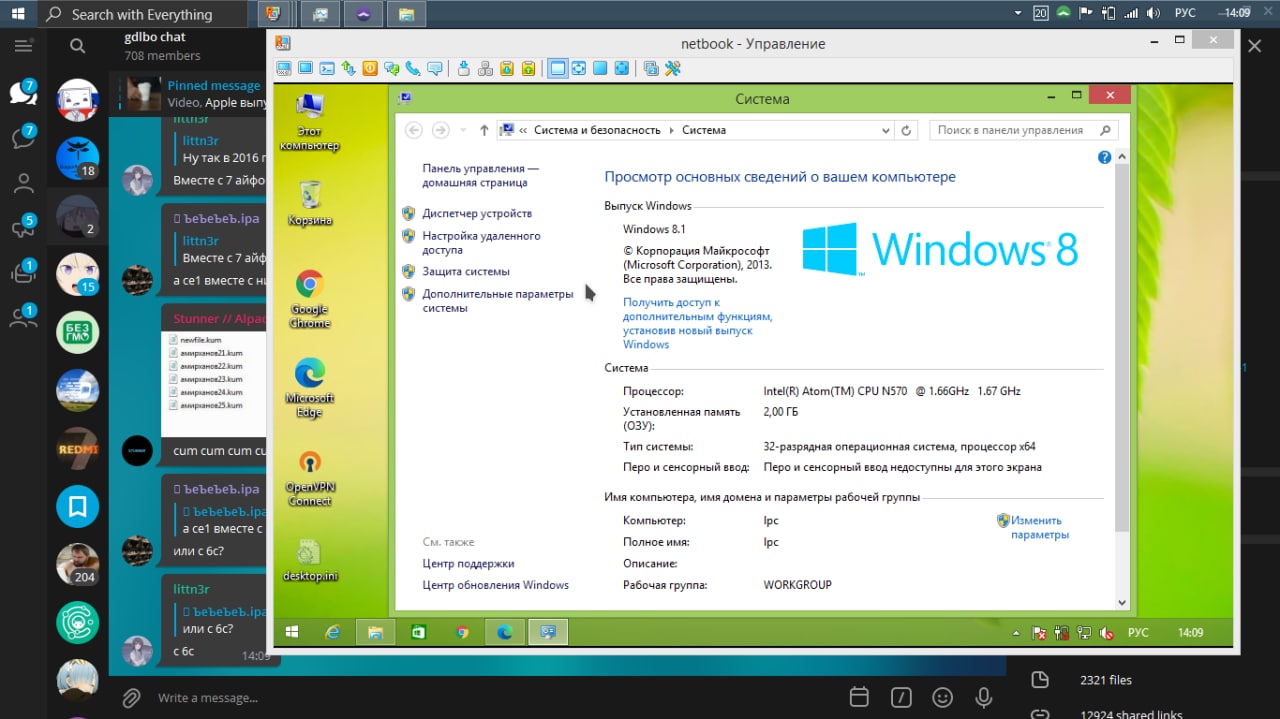
Task: Show hidden tray icons in remote taskbar
Action: pyautogui.click(x=1017, y=633)
